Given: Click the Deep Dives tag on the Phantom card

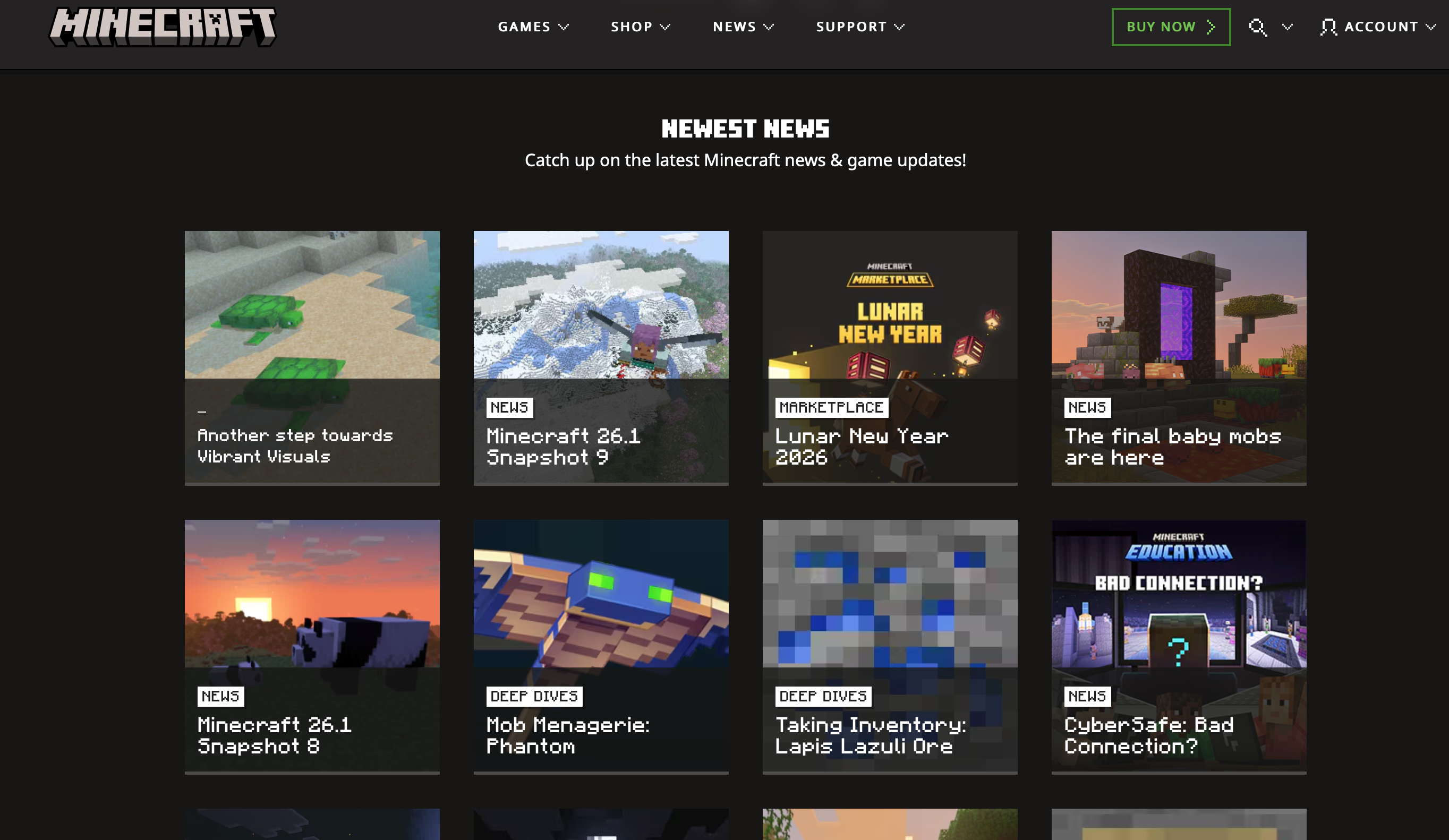Looking at the screenshot, I should [534, 696].
